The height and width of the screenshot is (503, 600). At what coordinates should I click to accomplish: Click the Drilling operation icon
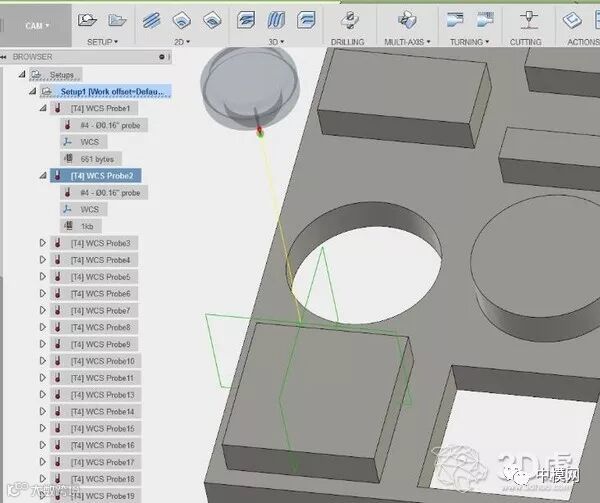pos(349,20)
